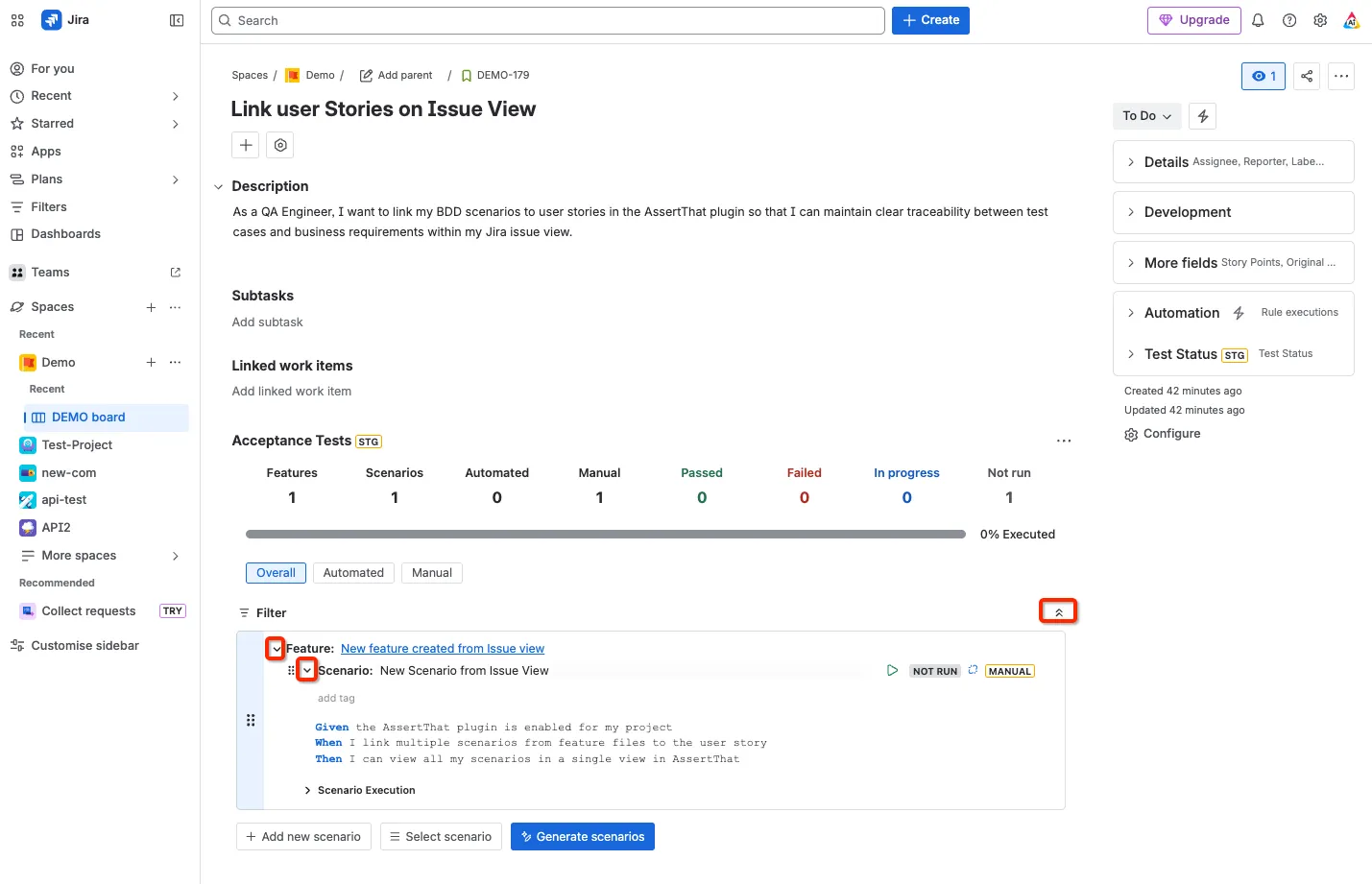The width and height of the screenshot is (1372, 884).
Task: Collapse all with the double-chevron button
Action: [1059, 611]
